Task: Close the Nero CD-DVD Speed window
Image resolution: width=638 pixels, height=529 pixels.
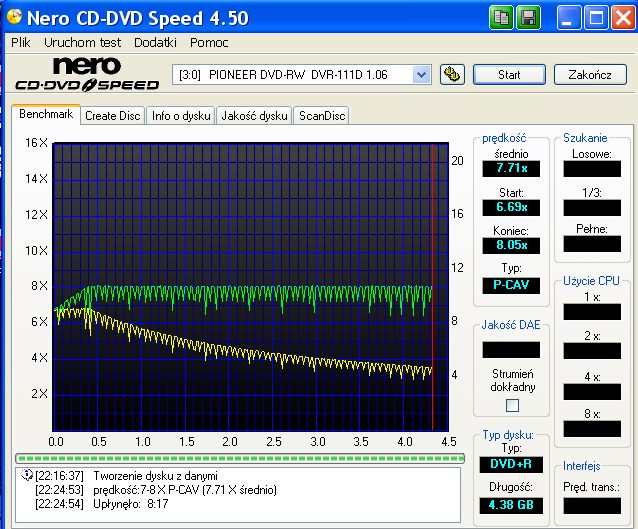Action: tap(623, 17)
